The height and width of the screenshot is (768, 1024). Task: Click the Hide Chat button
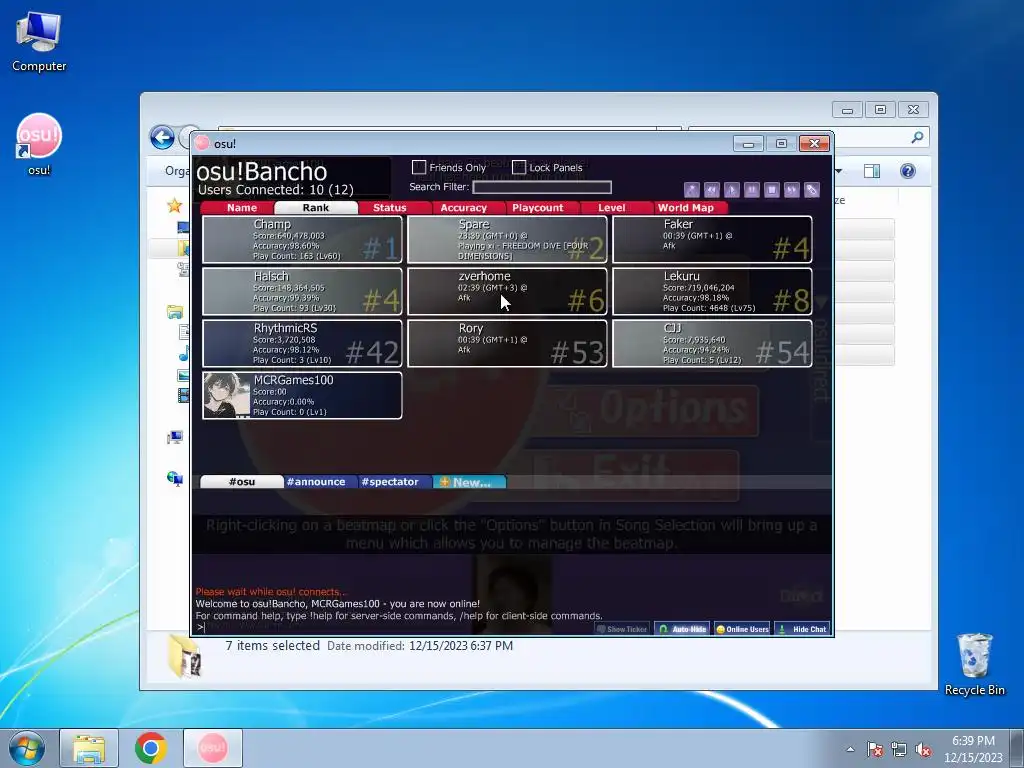803,629
